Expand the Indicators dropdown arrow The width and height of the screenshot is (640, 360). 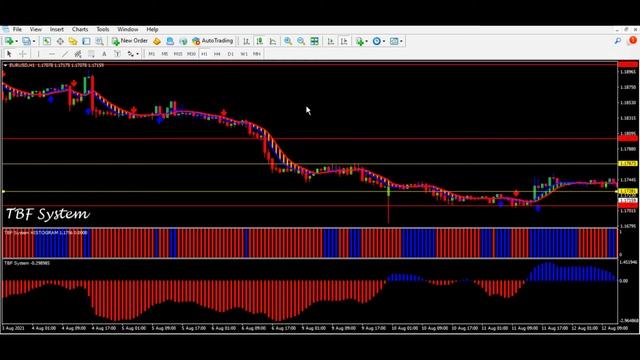click(x=367, y=41)
